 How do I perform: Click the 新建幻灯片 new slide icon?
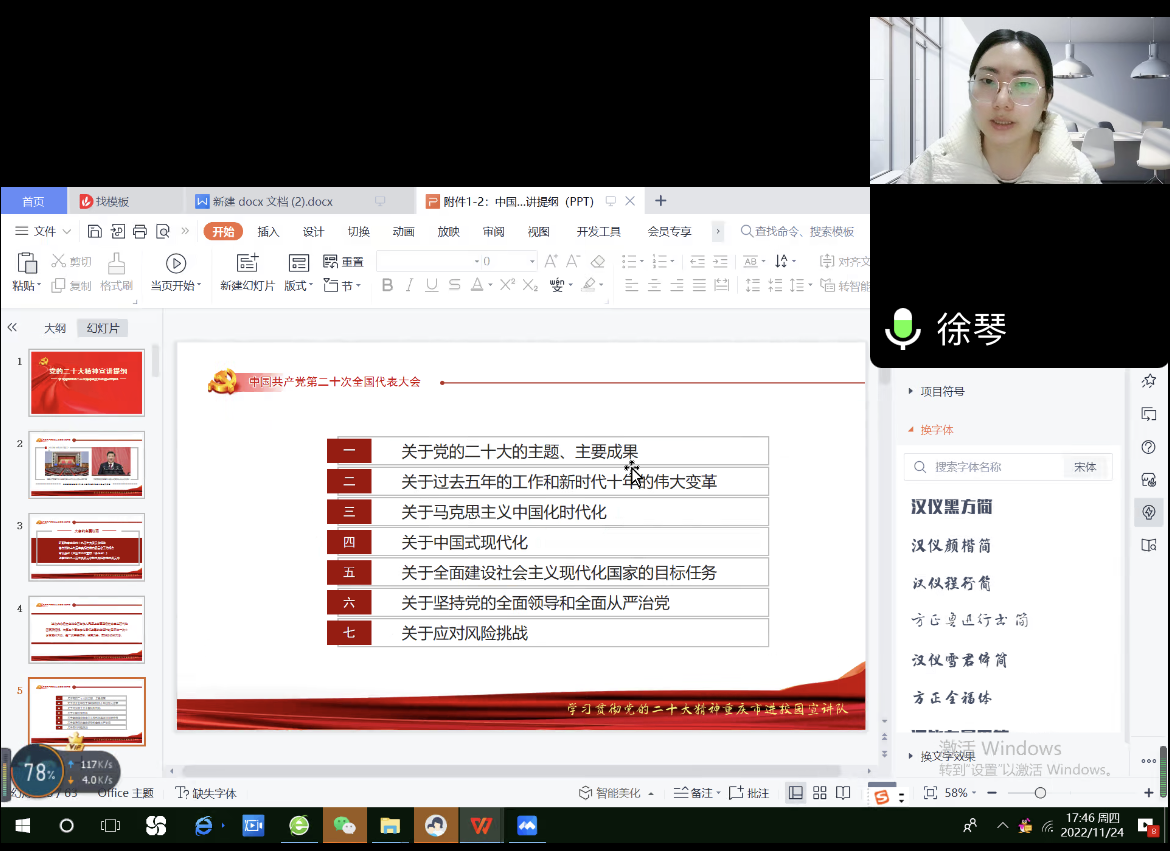pos(247,263)
